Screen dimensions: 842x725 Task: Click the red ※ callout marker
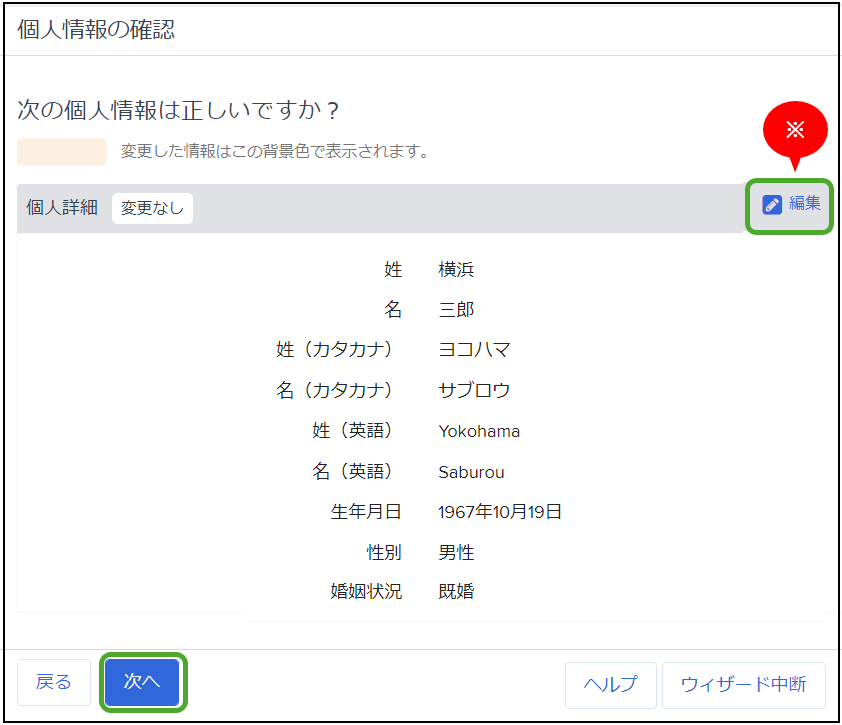(796, 130)
